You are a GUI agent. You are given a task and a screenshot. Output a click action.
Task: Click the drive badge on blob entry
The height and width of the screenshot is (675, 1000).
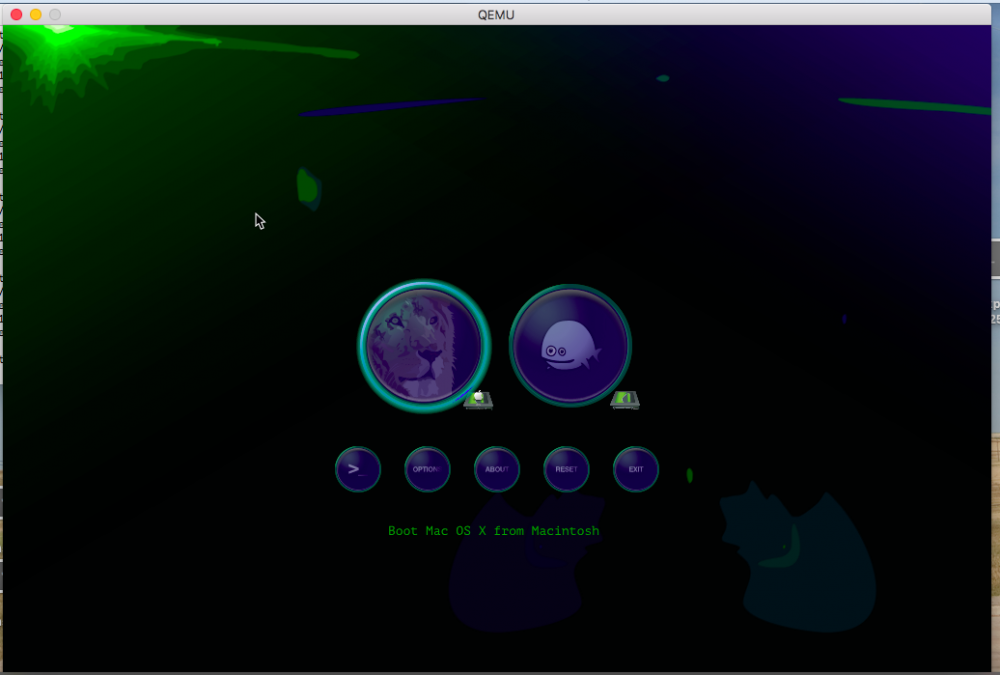pyautogui.click(x=625, y=400)
